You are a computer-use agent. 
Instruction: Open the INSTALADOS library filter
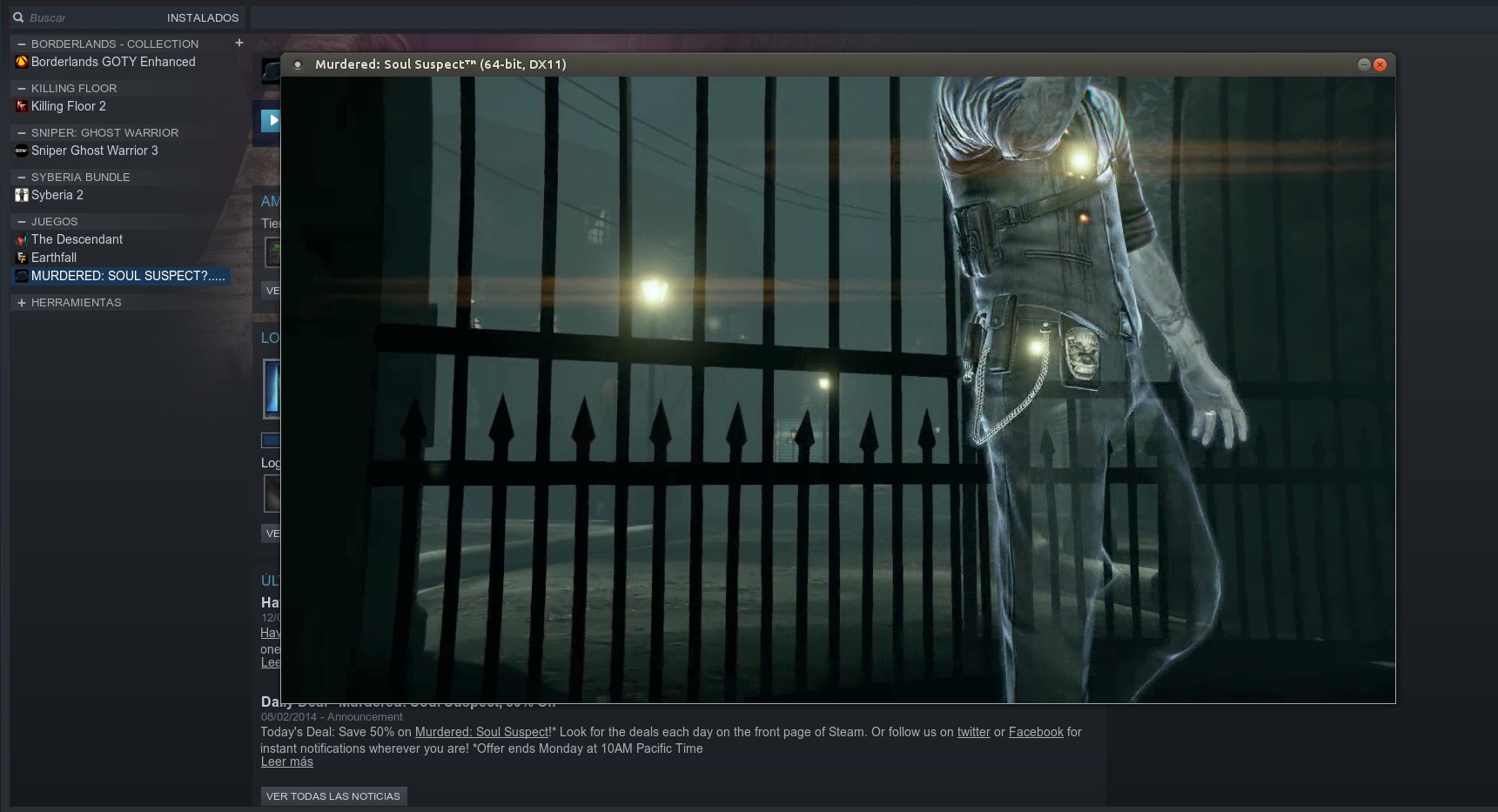203,17
